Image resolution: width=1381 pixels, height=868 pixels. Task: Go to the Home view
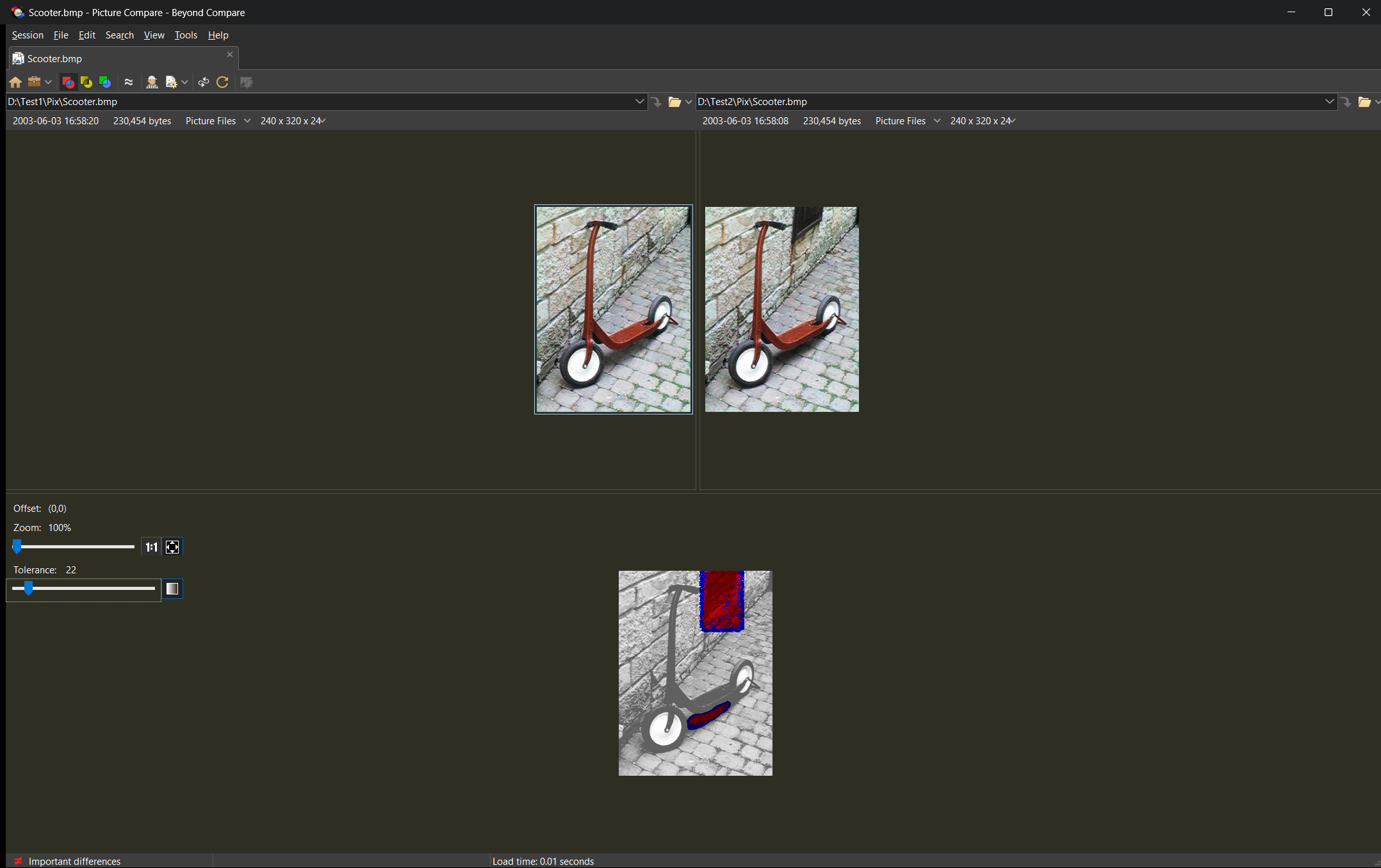coord(15,82)
